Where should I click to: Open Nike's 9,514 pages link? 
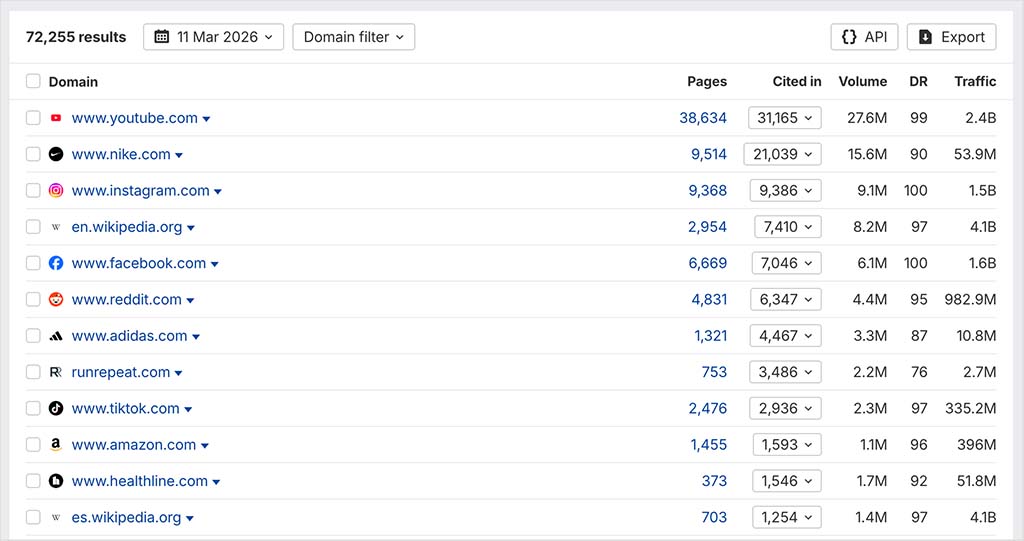click(x=709, y=154)
